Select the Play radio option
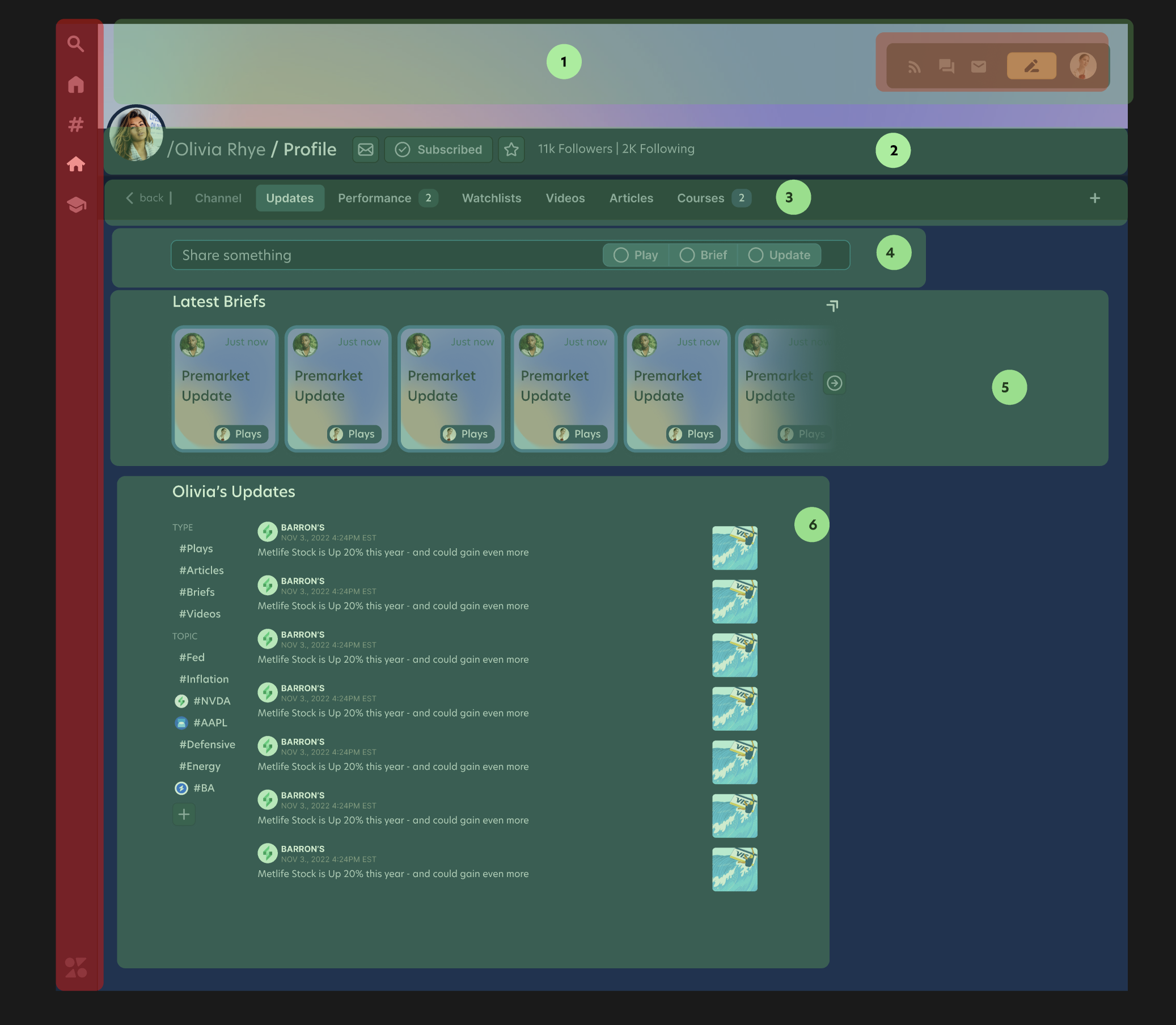Viewport: 1176px width, 1025px height. [635, 255]
